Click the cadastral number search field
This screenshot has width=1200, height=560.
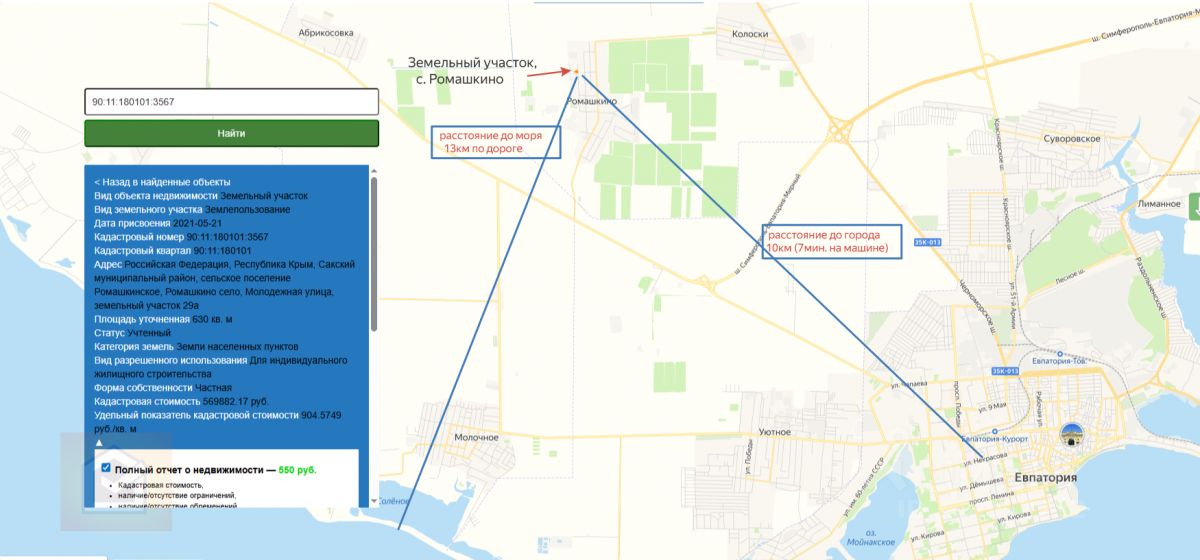(x=231, y=101)
